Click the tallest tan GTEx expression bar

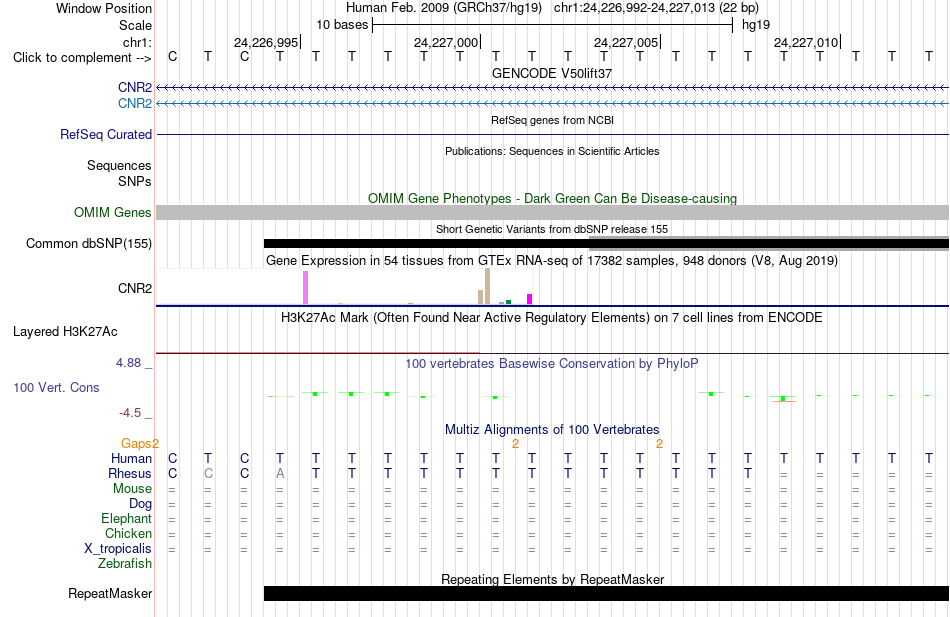(487, 286)
